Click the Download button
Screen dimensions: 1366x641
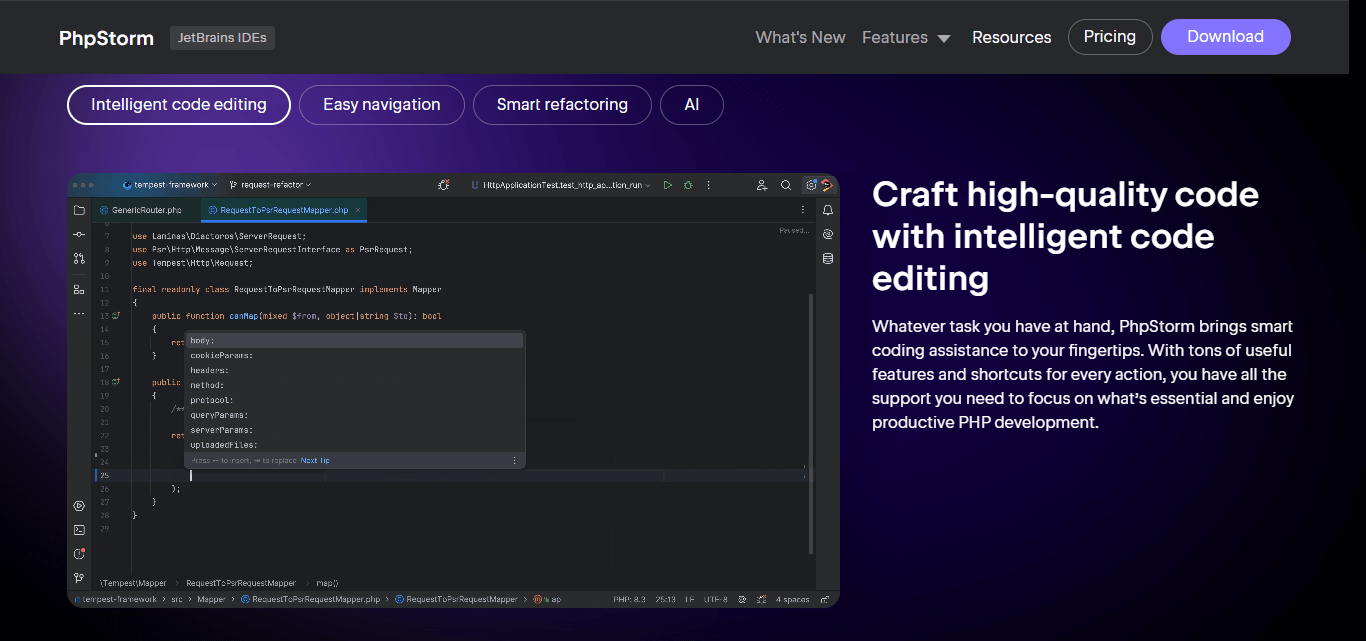click(1225, 37)
